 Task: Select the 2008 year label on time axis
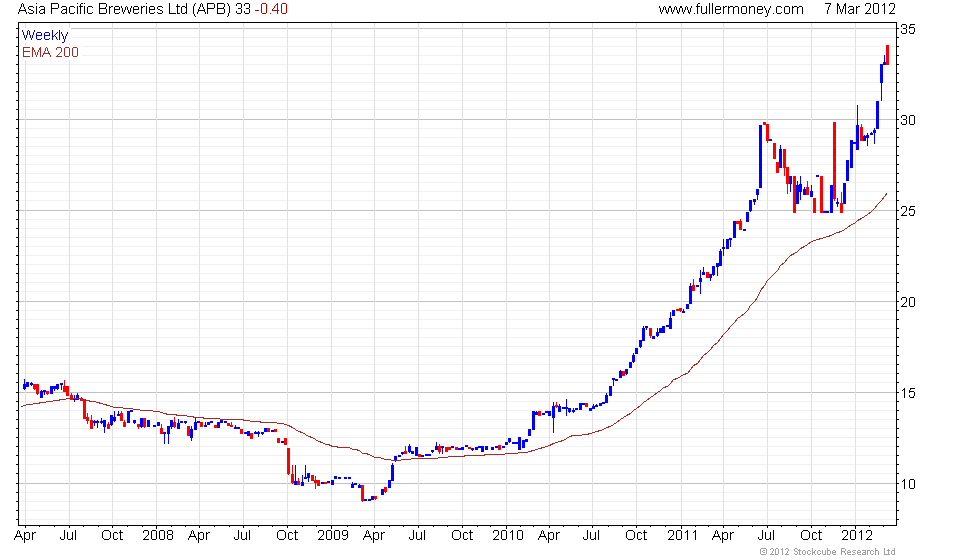coord(158,536)
